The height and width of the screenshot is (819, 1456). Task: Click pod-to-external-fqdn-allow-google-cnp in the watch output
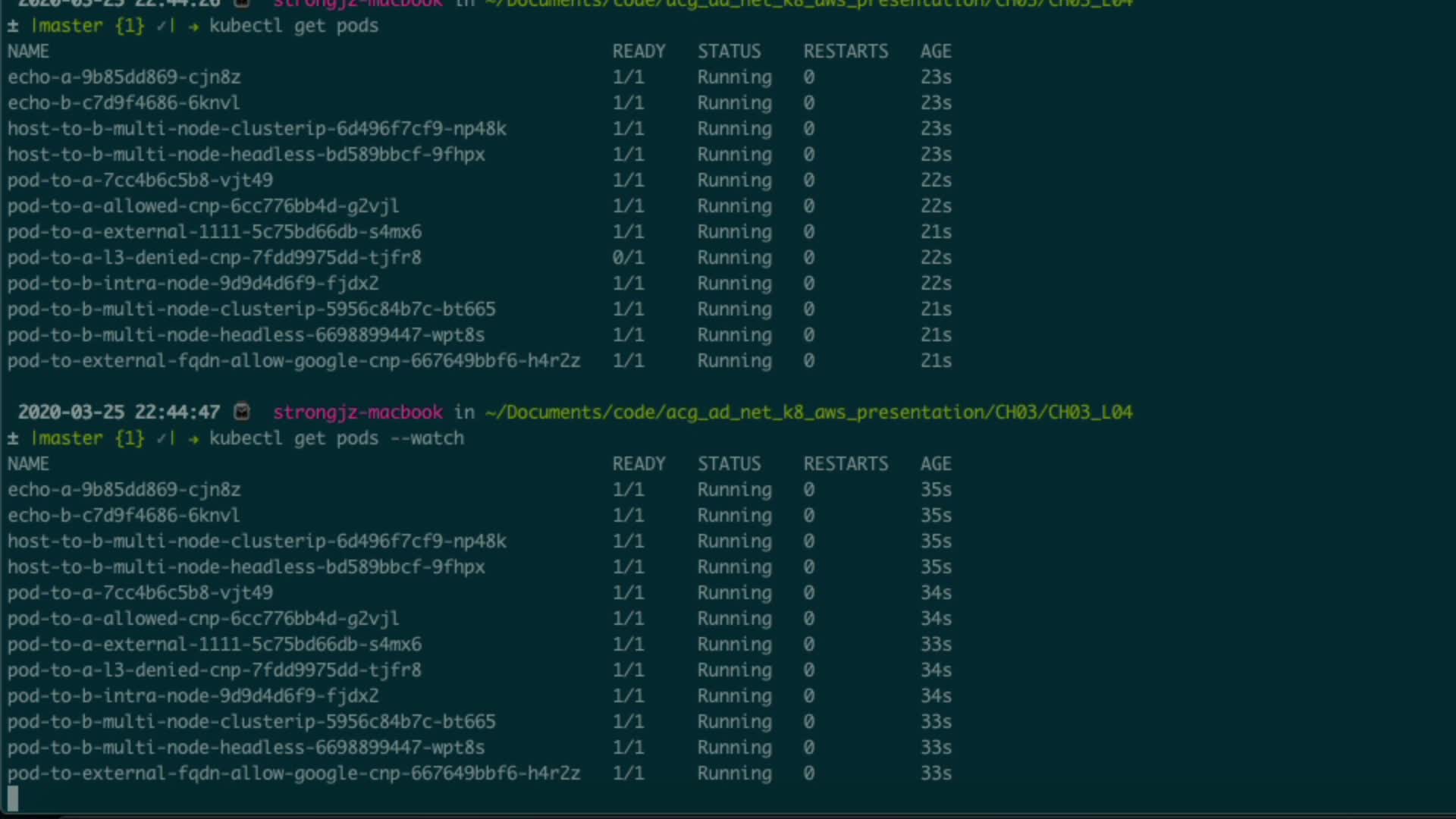point(293,773)
